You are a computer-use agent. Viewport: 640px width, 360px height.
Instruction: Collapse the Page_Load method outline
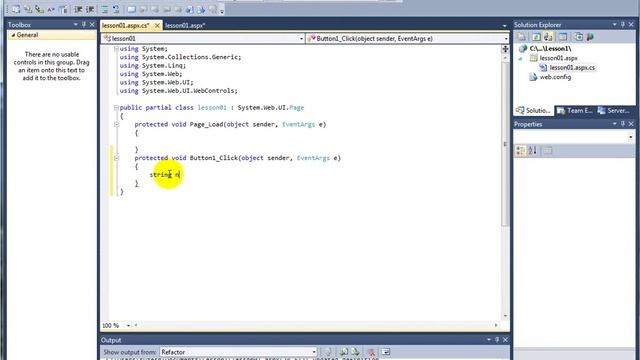click(116, 124)
